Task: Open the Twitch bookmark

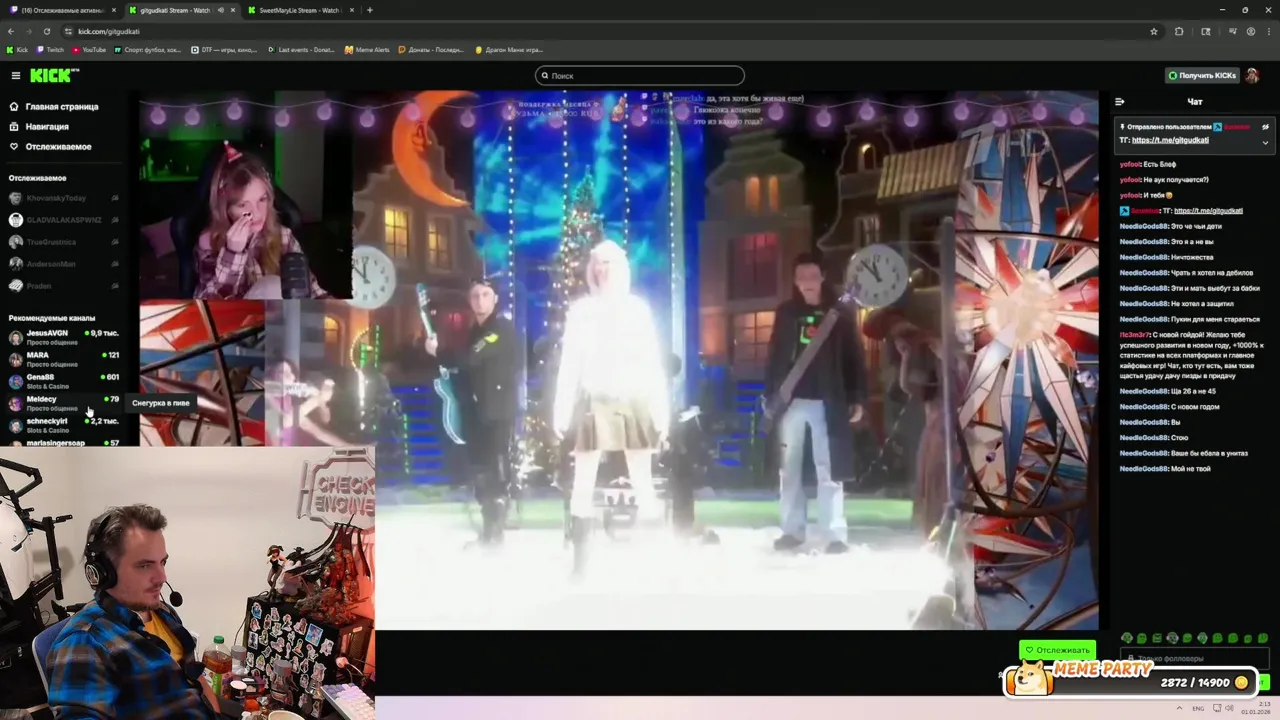Action: (x=50, y=49)
